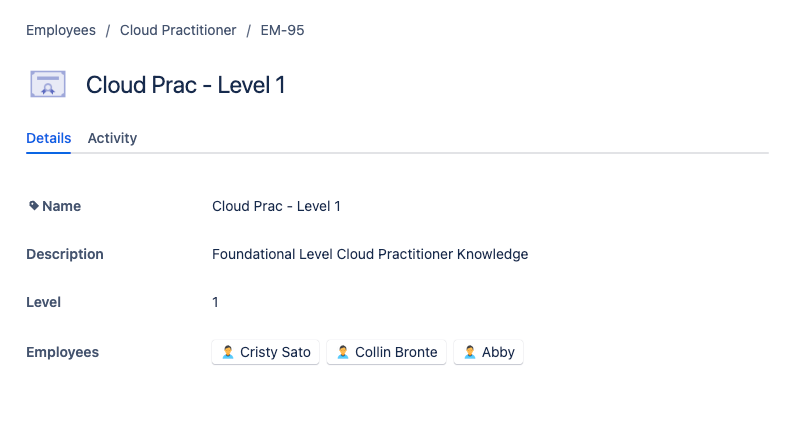This screenshot has height=426, width=795.
Task: Open the Employees breadcrumb link
Action: click(x=61, y=30)
